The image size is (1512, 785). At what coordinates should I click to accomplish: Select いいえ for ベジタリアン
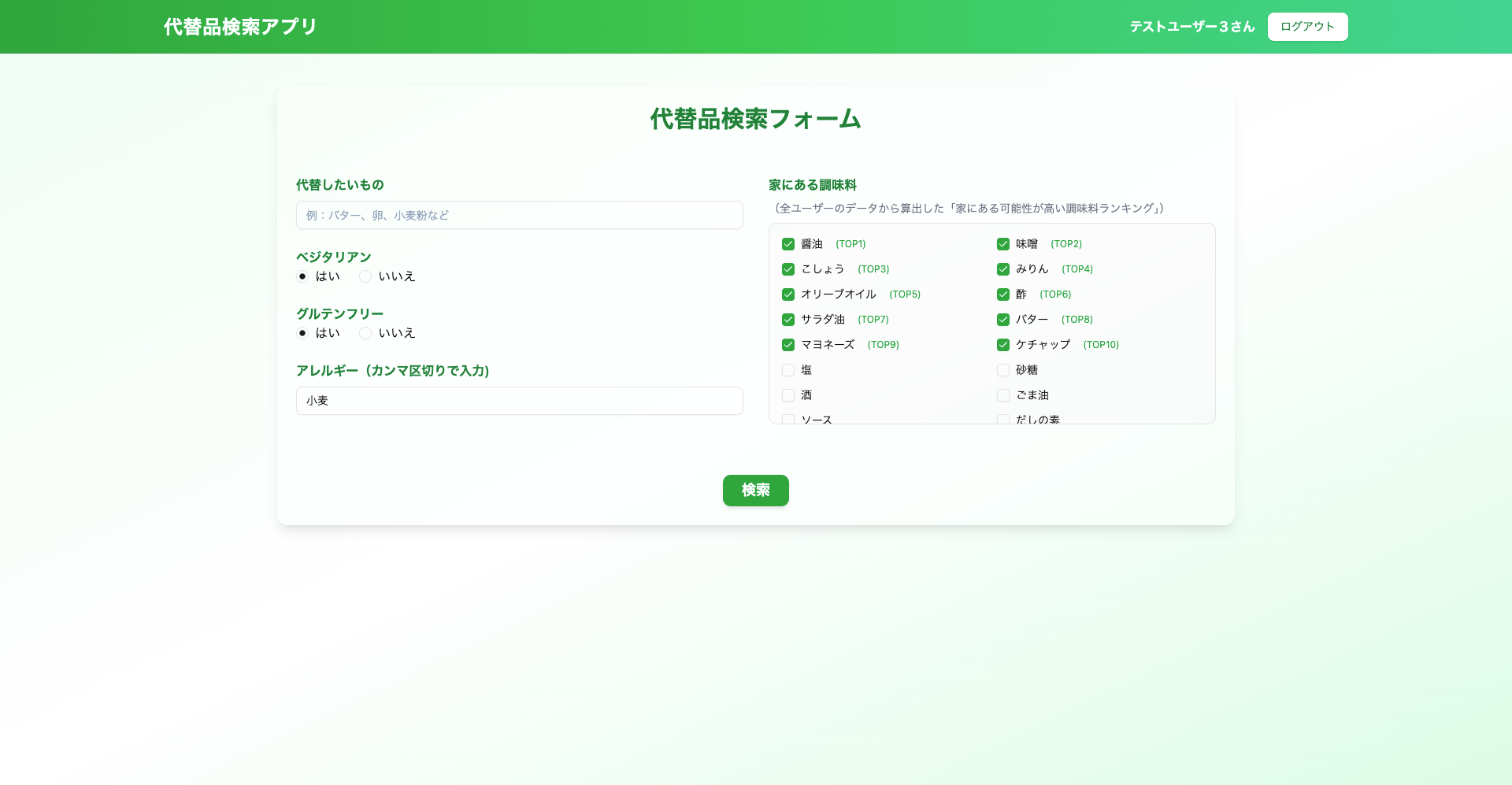[365, 276]
